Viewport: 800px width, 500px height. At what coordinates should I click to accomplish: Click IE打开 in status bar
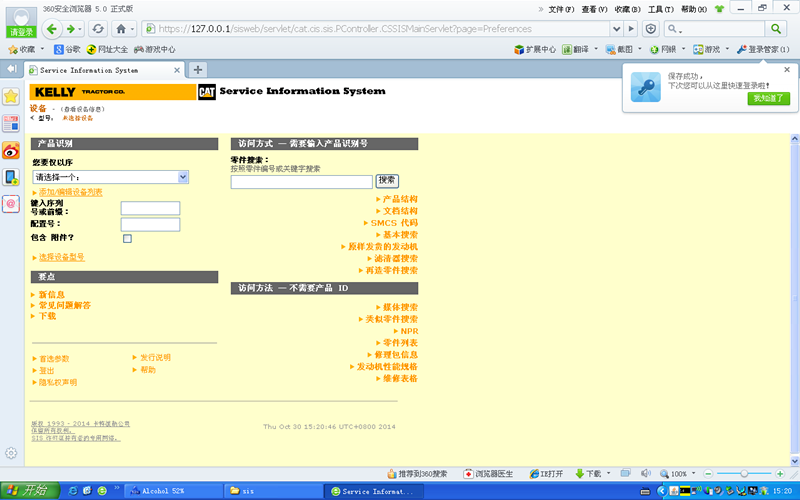(546, 474)
